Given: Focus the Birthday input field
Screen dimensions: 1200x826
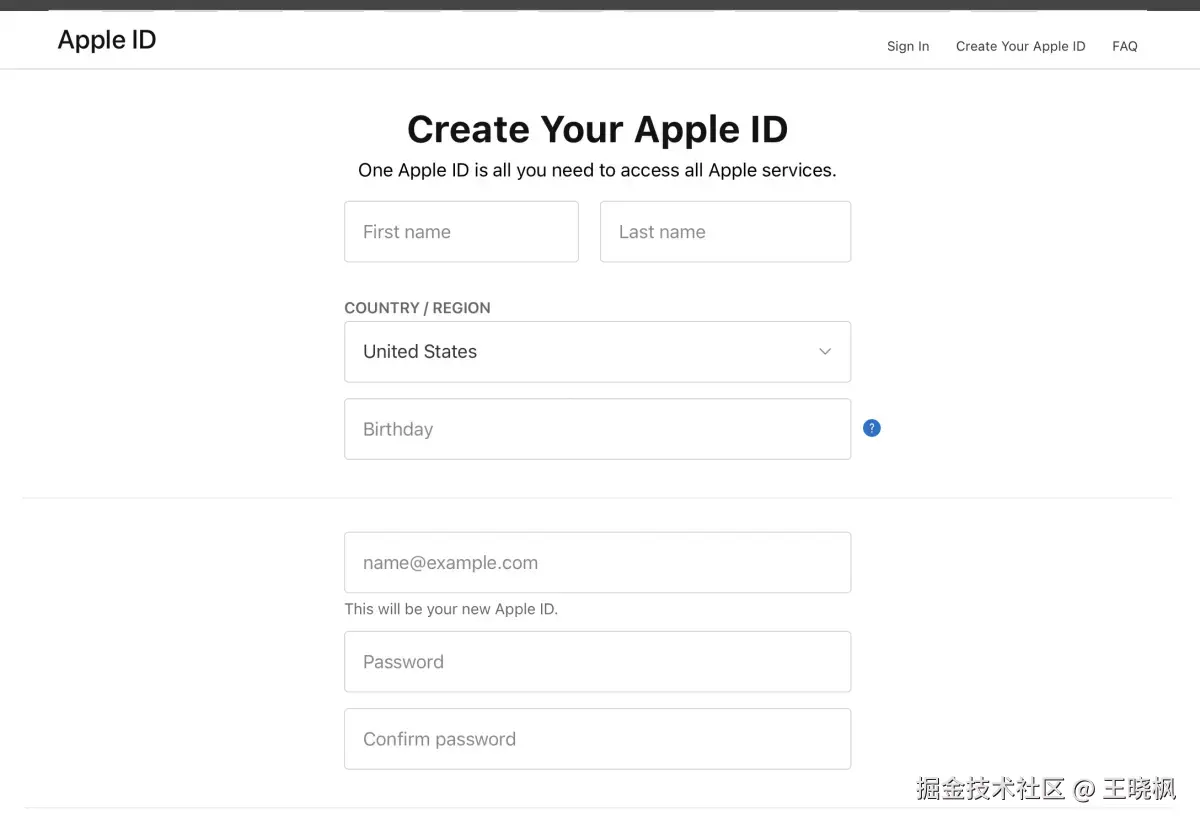Looking at the screenshot, I should click(597, 429).
